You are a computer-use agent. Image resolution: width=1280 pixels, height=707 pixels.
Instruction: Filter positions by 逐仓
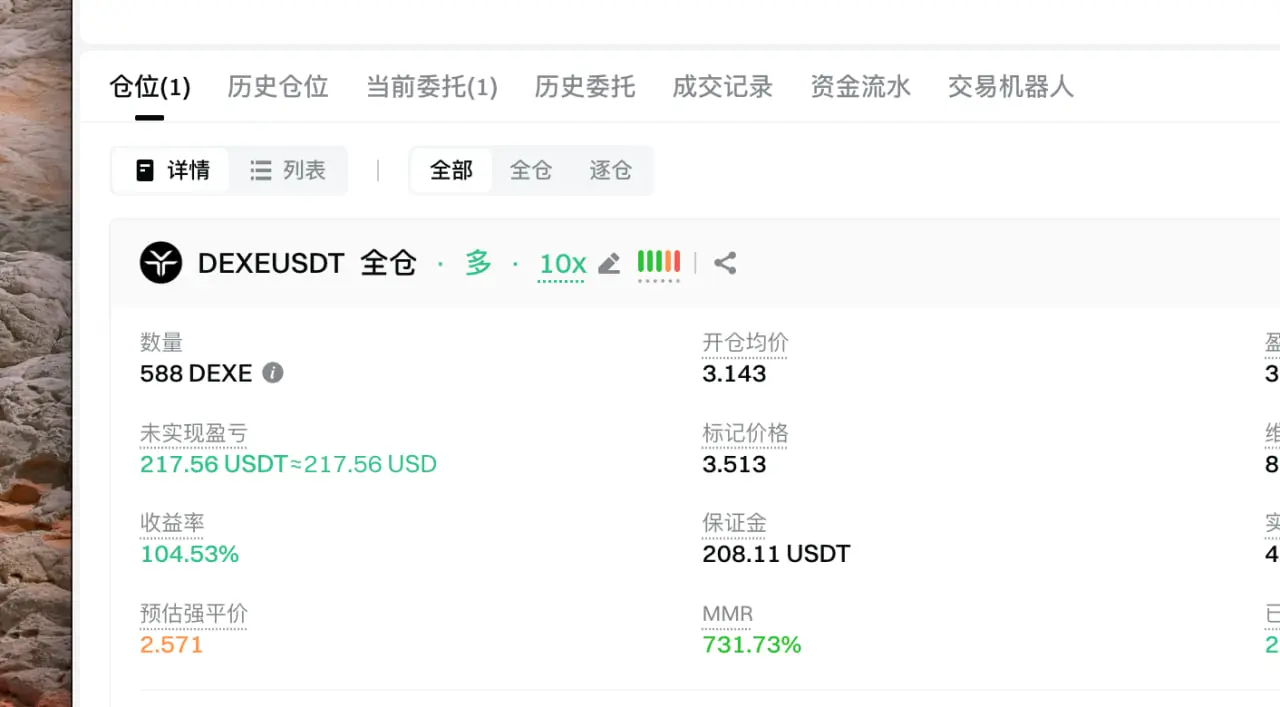(x=610, y=170)
